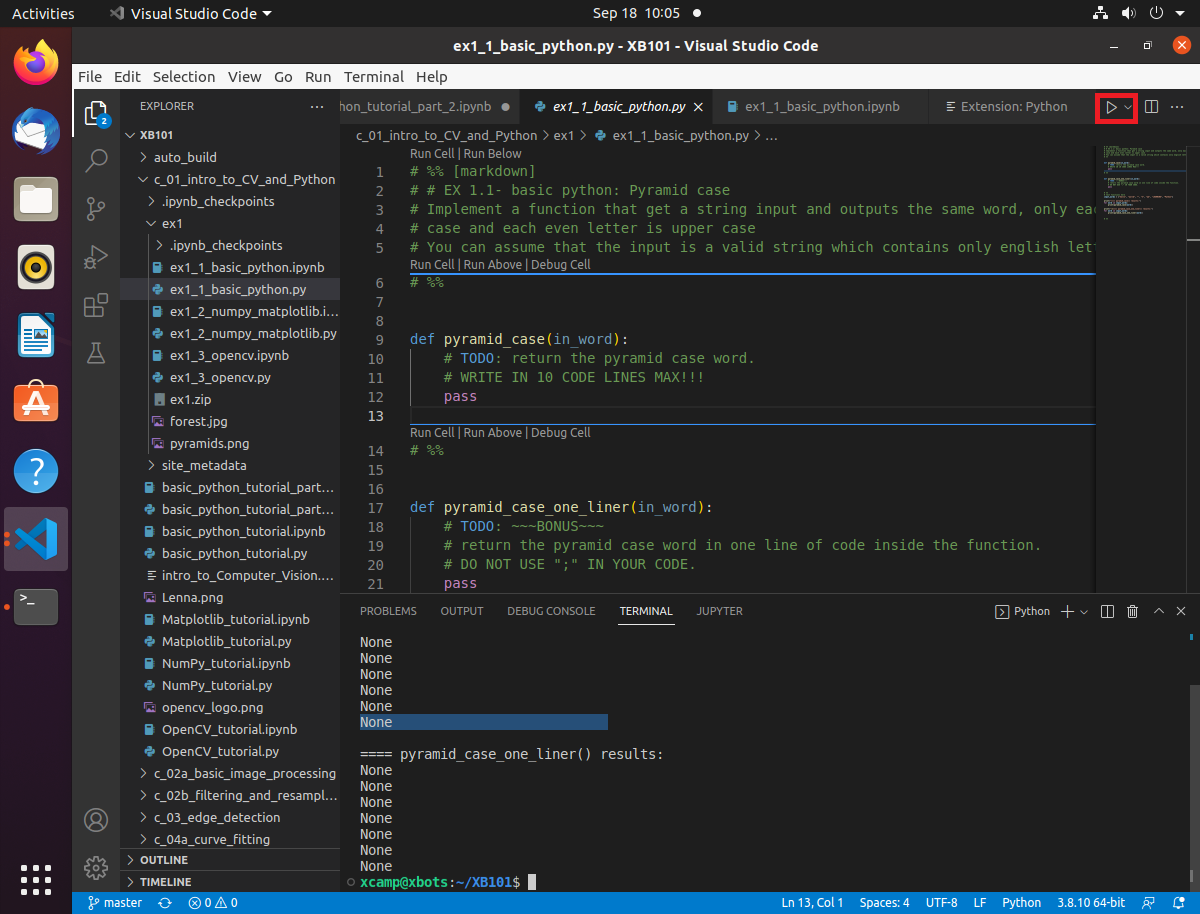
Task: Select Python language mode in status bar
Action: pyautogui.click(x=1021, y=902)
